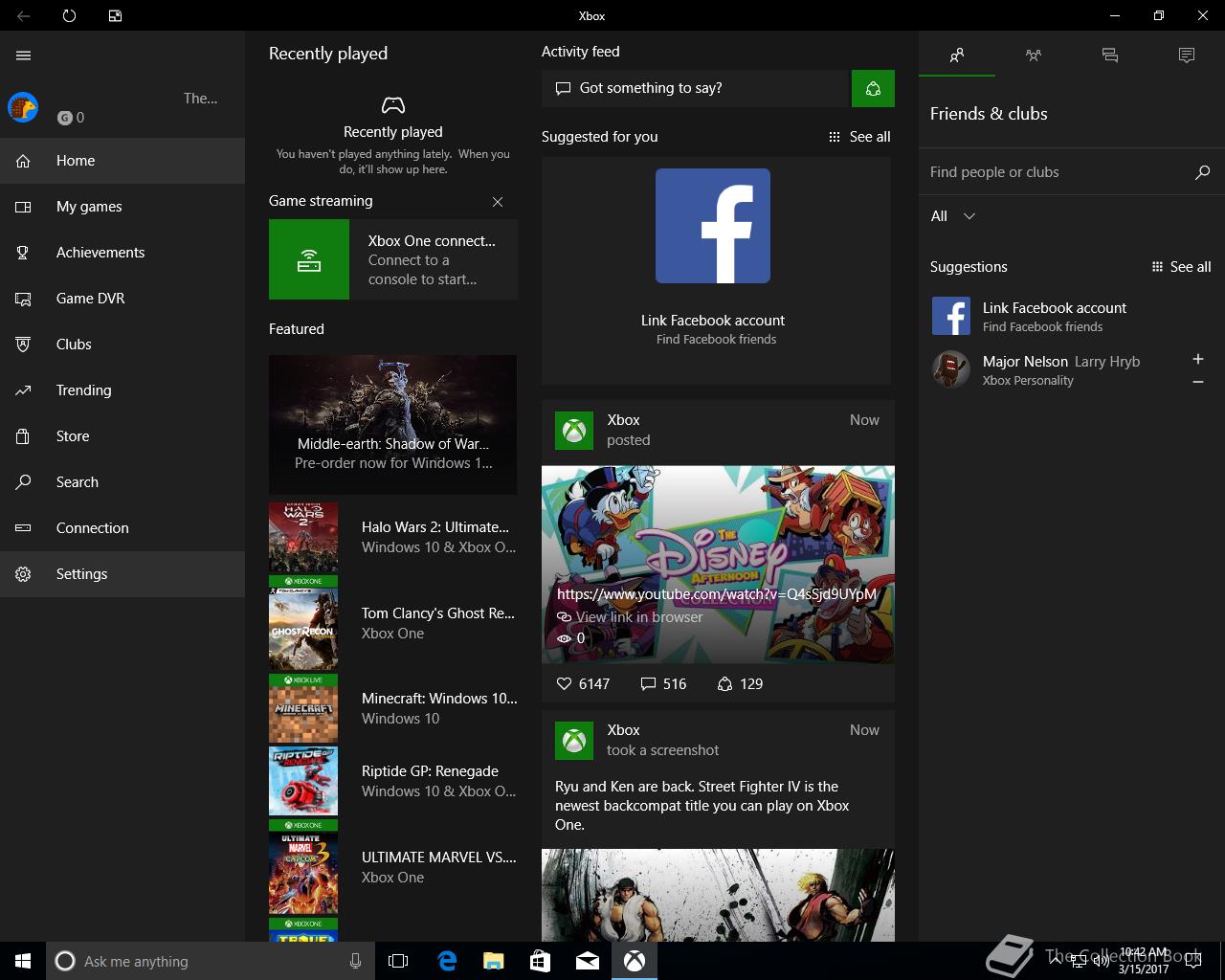This screenshot has width=1225, height=980.
Task: Add Major Nelson as friend plus icon
Action: (x=1198, y=359)
